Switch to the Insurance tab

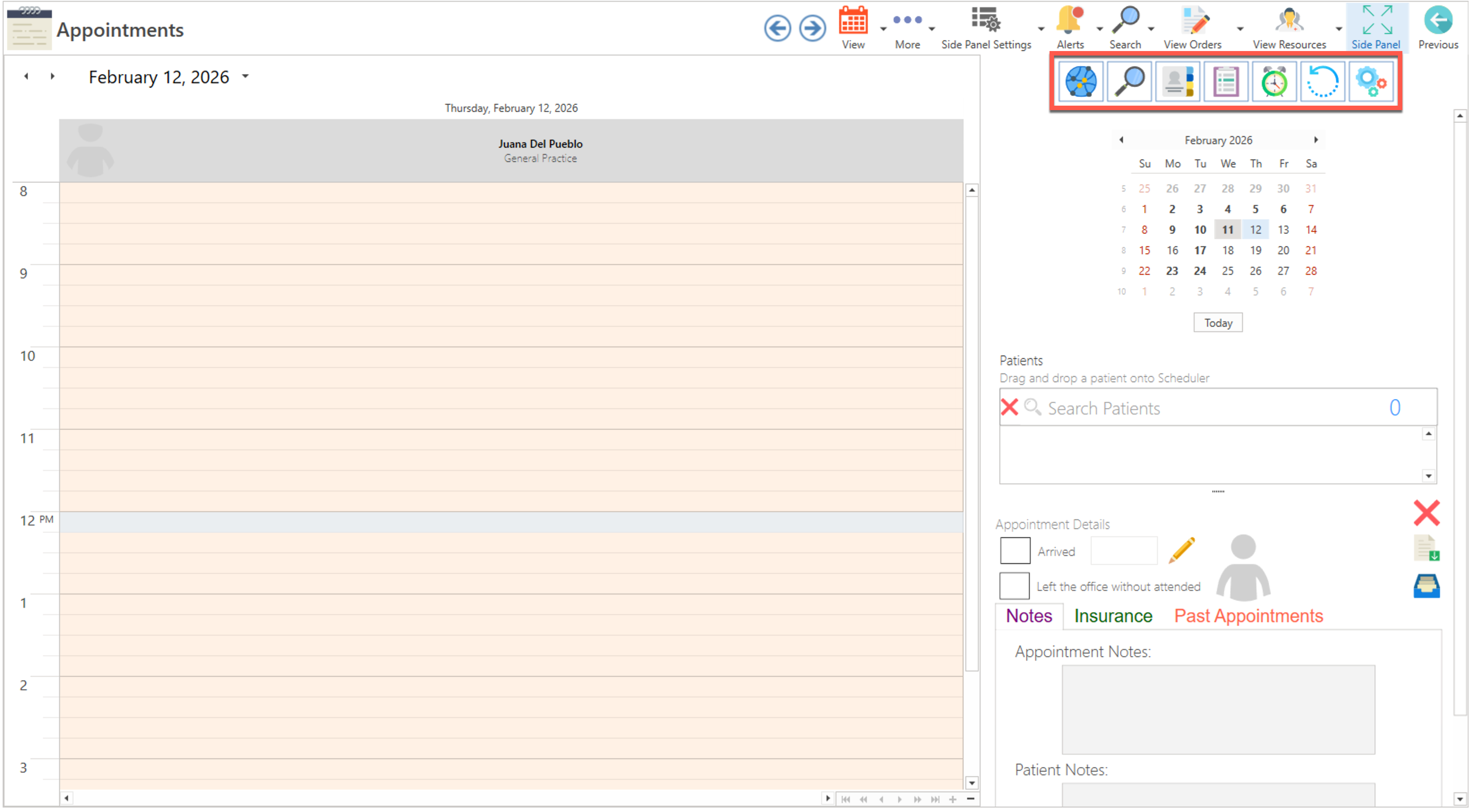tap(1113, 616)
